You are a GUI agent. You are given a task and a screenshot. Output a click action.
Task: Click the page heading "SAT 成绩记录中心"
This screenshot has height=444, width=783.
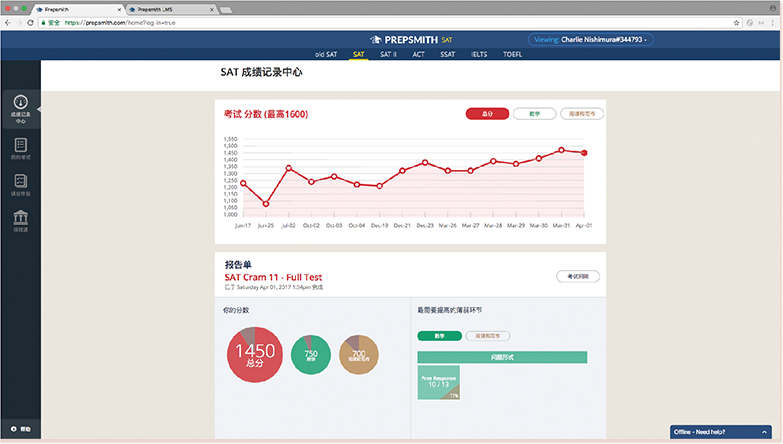point(261,72)
